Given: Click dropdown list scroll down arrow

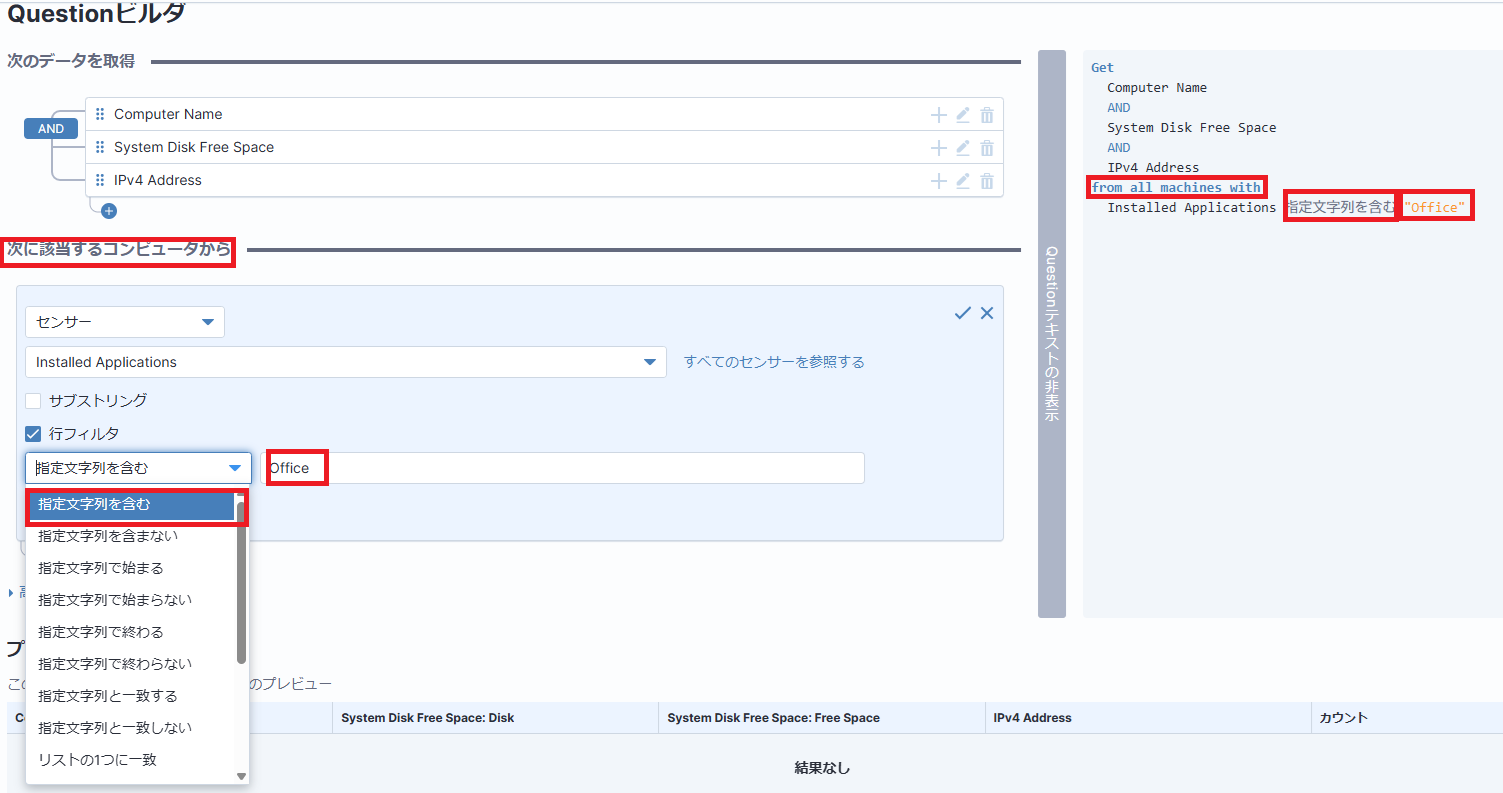Looking at the screenshot, I should pyautogui.click(x=241, y=776).
